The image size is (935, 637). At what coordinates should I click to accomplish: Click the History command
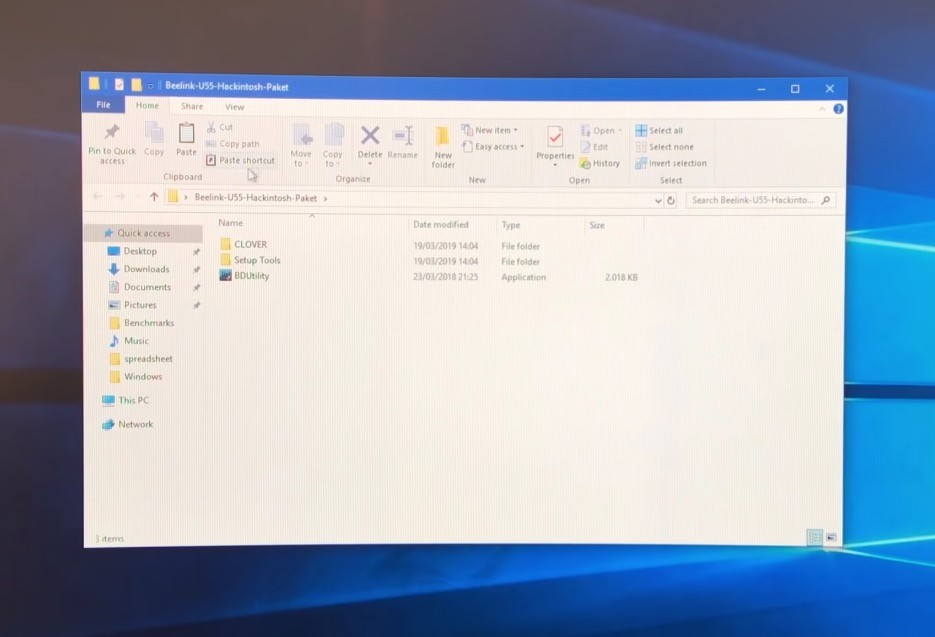[600, 163]
